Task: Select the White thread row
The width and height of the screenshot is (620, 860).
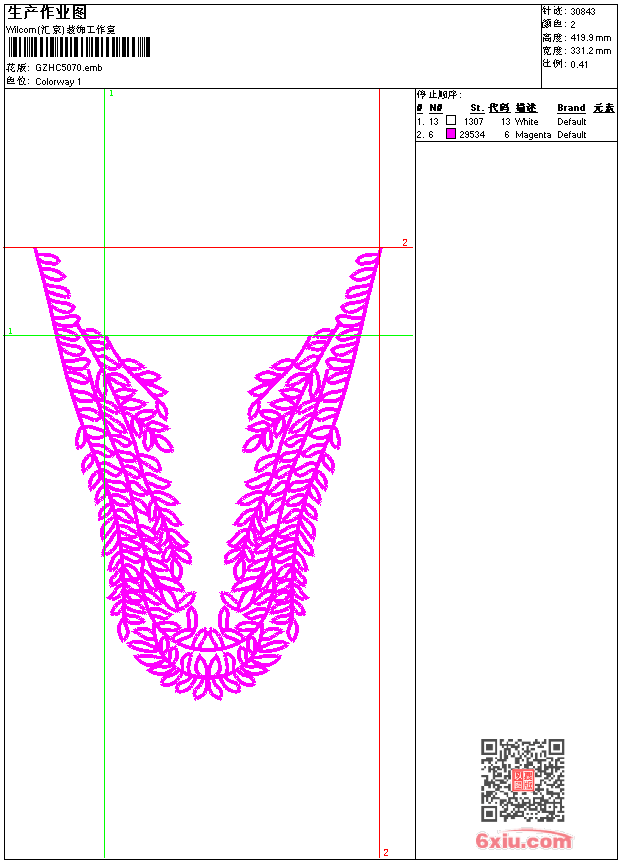Action: 526,121
